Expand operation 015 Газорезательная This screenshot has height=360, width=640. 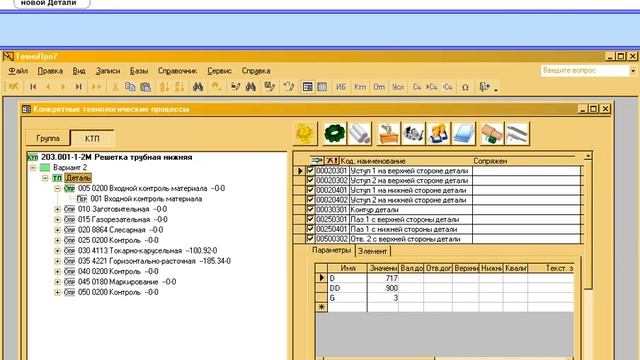[x=58, y=219]
